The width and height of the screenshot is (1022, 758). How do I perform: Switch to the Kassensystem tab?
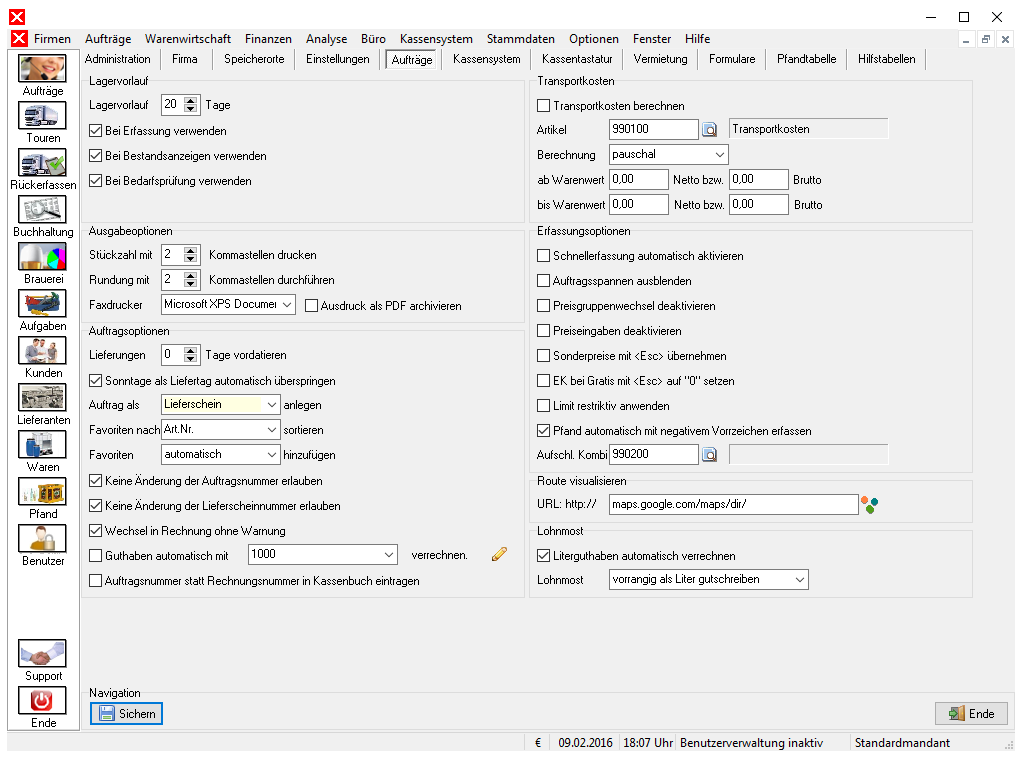coord(486,59)
